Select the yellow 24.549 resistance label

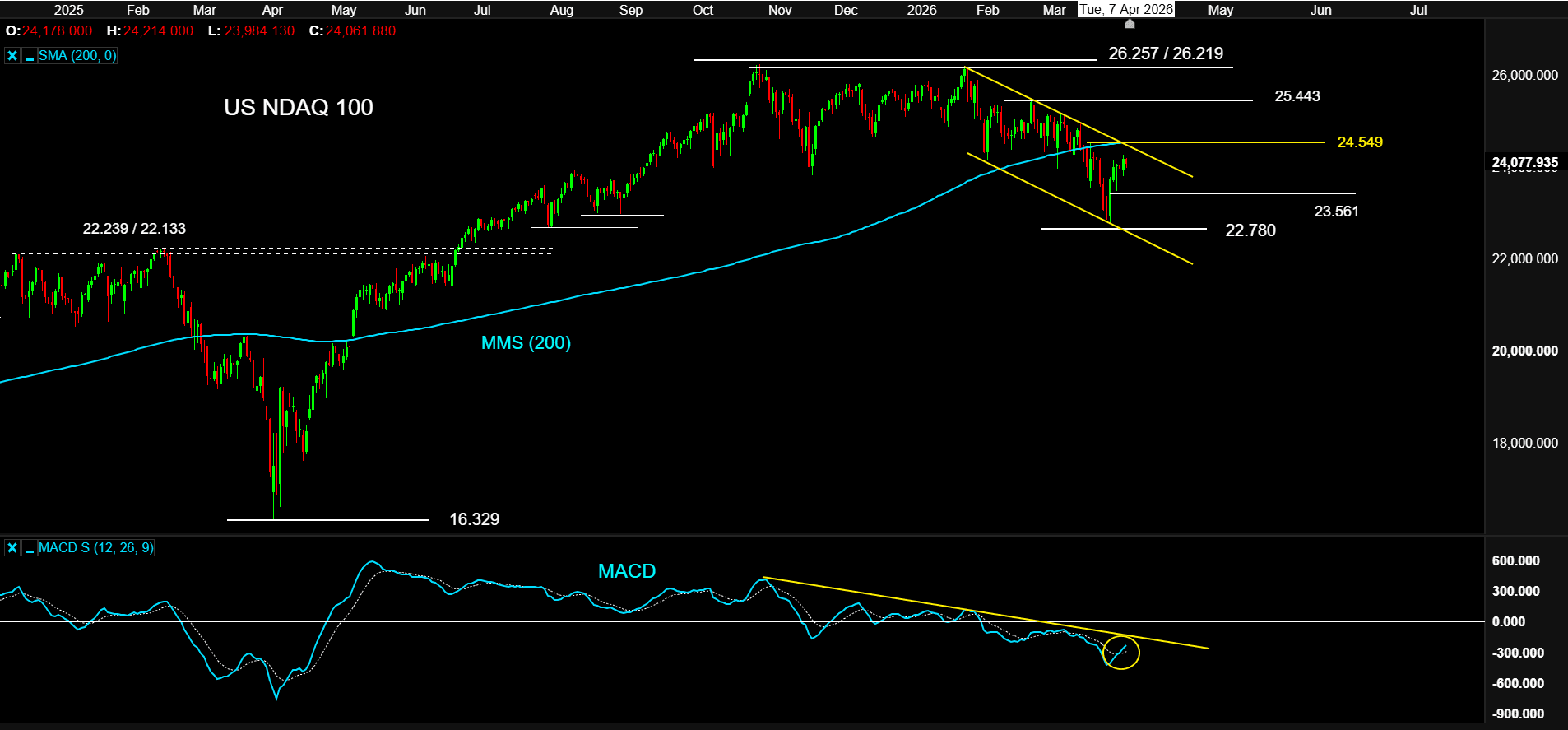1359,142
